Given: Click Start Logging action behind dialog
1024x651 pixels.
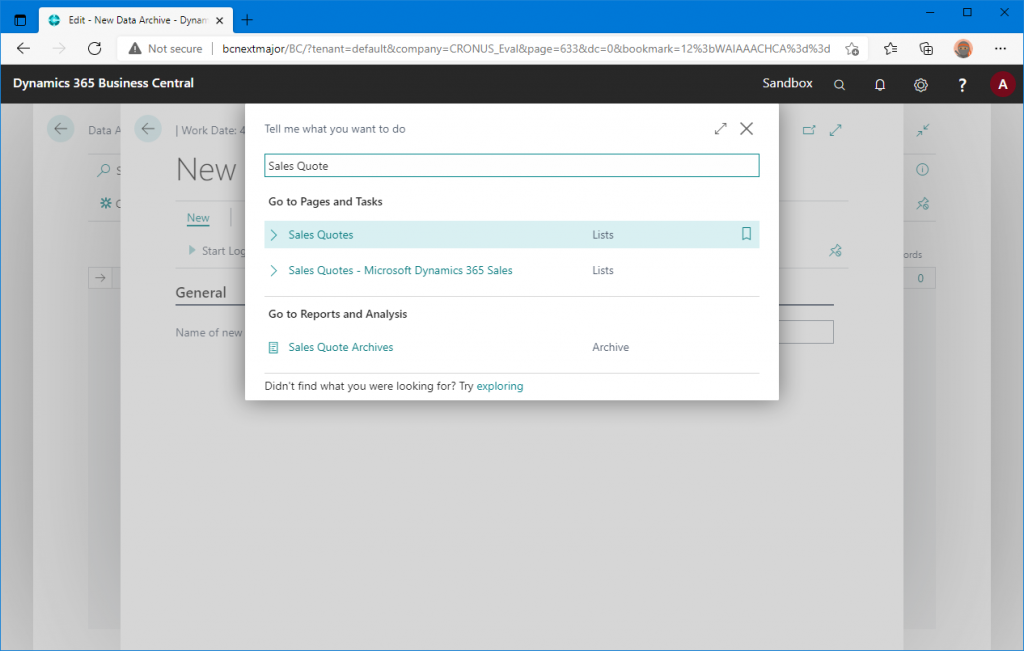Looking at the screenshot, I should tap(217, 251).
